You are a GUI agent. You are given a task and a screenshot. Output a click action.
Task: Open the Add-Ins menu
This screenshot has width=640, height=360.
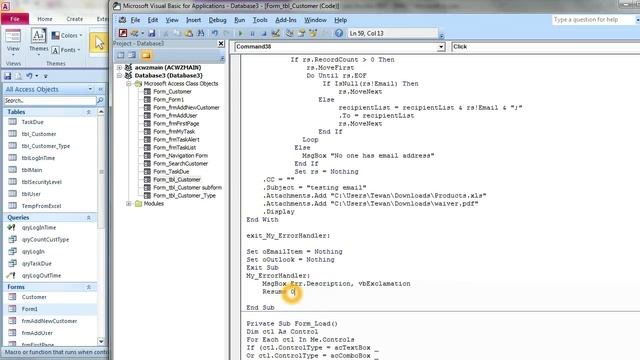(x=286, y=20)
